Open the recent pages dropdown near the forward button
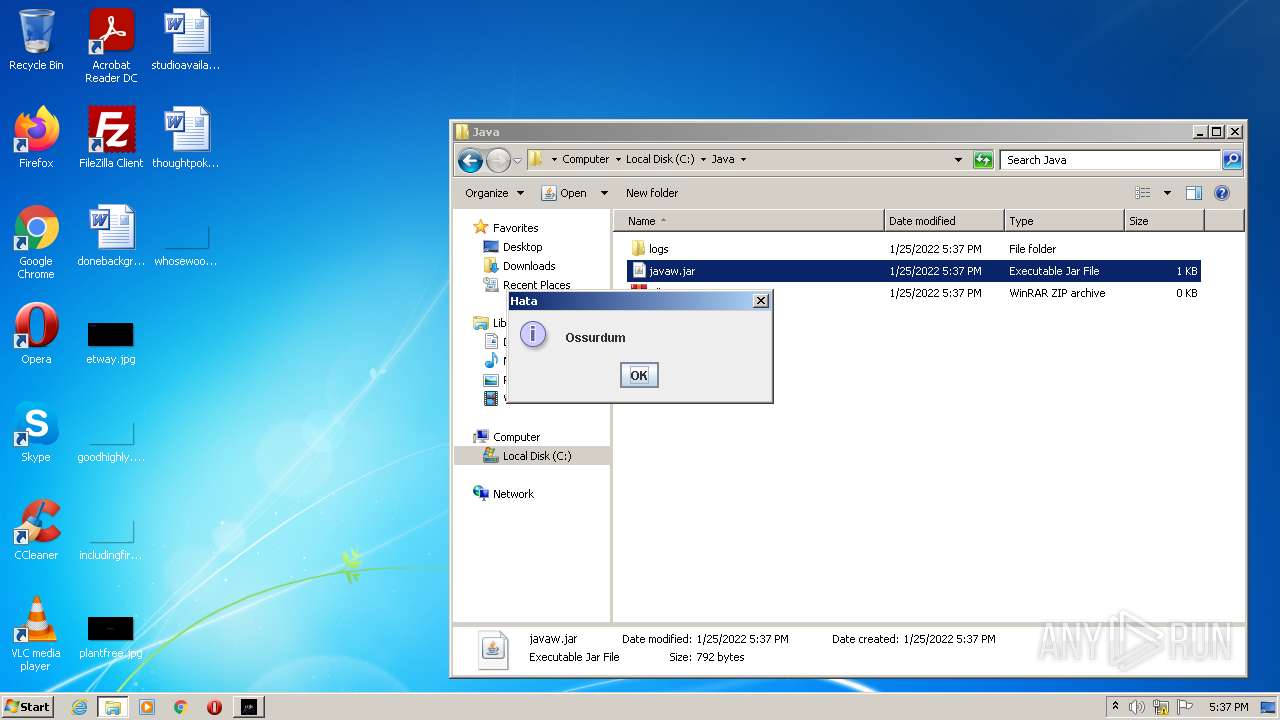 [518, 160]
